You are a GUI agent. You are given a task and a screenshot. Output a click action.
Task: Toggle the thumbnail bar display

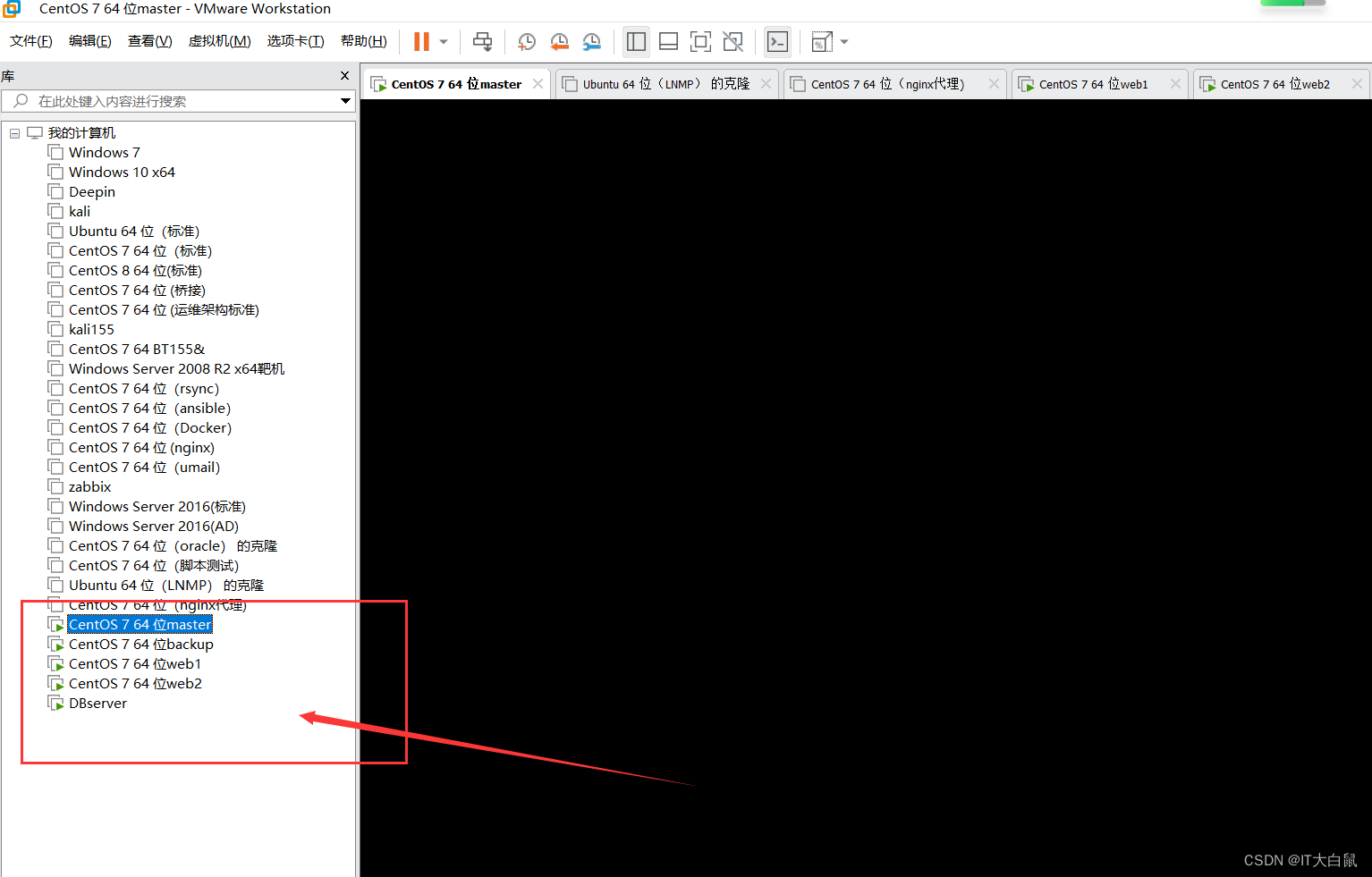tap(668, 41)
